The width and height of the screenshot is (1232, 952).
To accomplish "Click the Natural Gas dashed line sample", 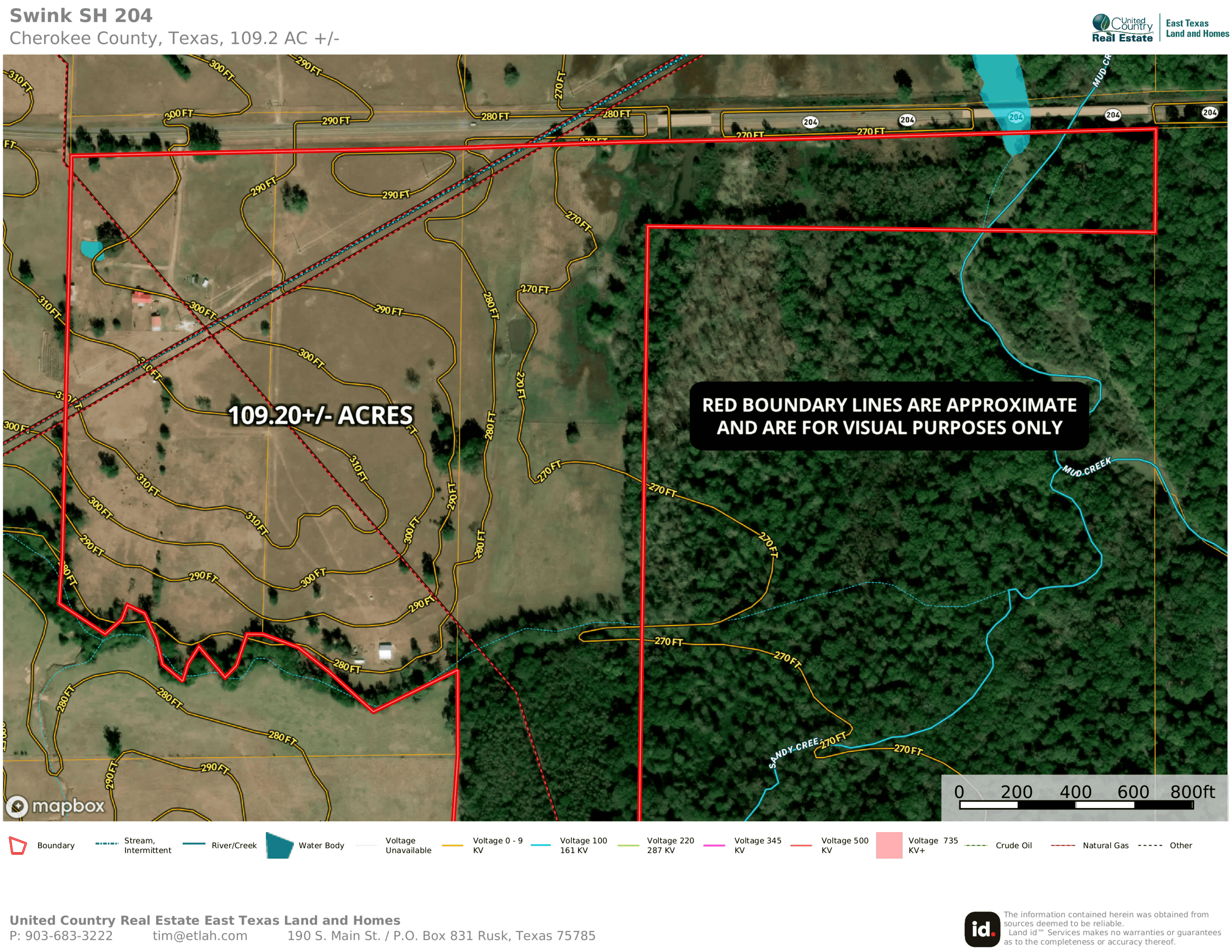I will point(1063,846).
